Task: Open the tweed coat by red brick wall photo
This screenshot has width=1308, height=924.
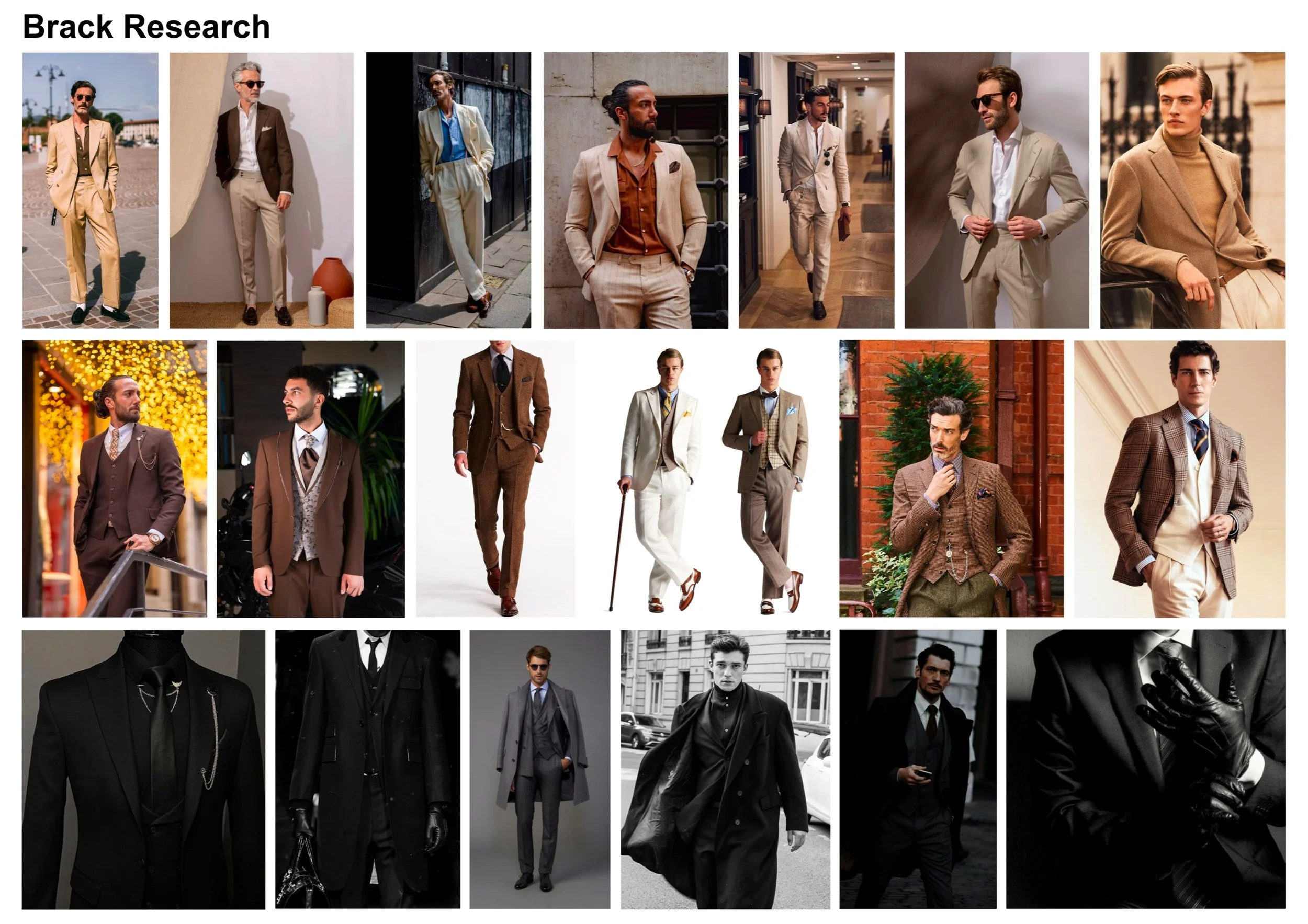Action: [x=951, y=479]
